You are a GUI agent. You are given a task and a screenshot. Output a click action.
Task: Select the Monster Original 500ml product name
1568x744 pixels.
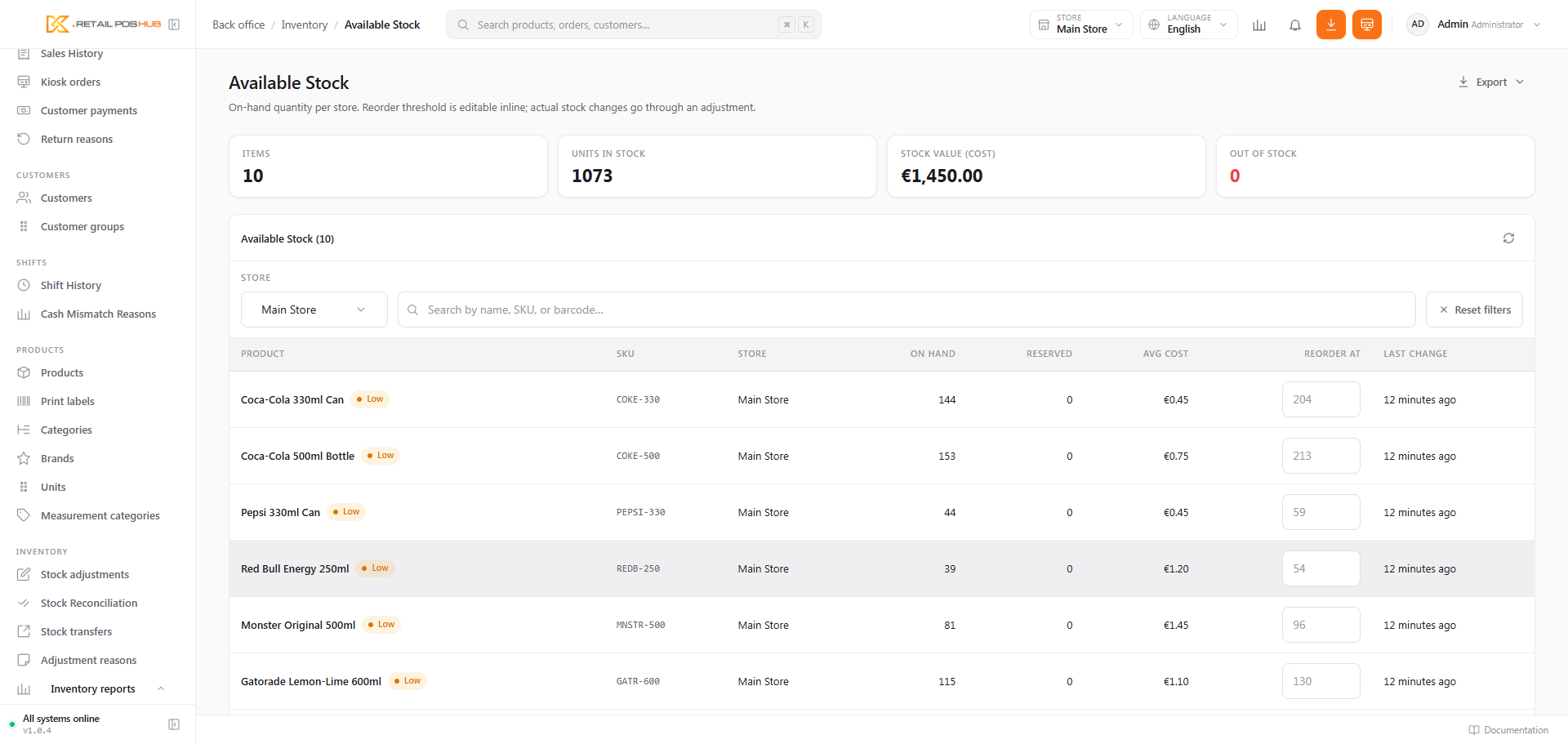click(x=298, y=626)
